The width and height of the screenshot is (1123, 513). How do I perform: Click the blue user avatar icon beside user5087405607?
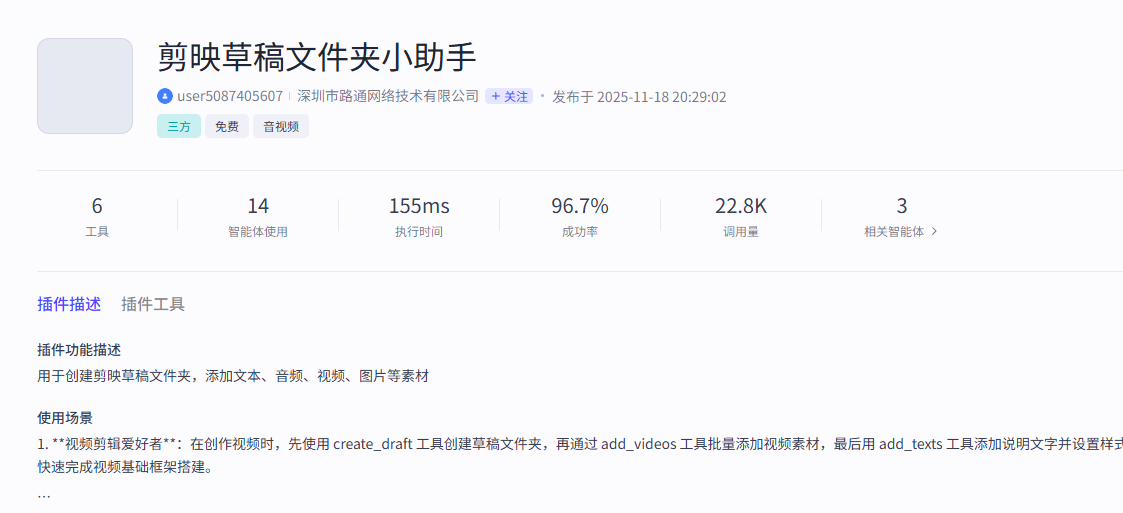(x=165, y=96)
